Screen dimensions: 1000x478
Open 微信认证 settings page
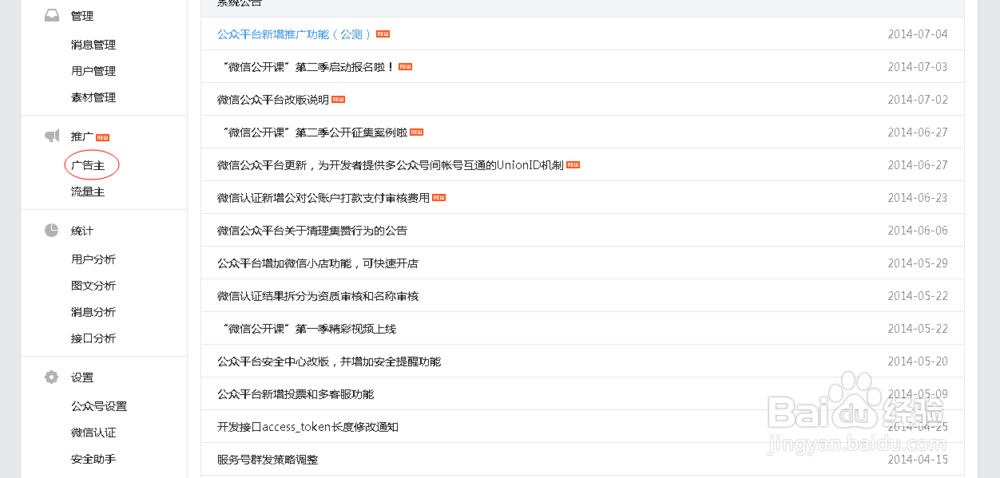pyautogui.click(x=93, y=433)
